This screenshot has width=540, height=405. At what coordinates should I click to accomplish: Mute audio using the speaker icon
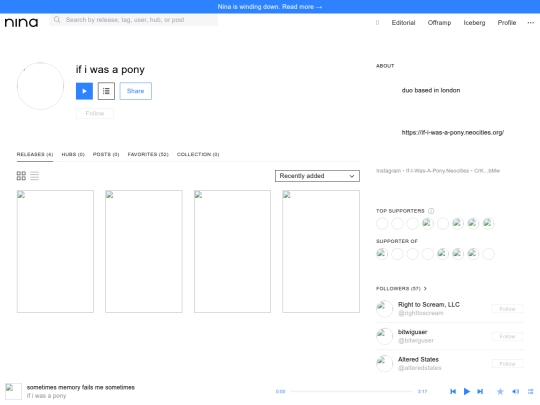pos(516,391)
